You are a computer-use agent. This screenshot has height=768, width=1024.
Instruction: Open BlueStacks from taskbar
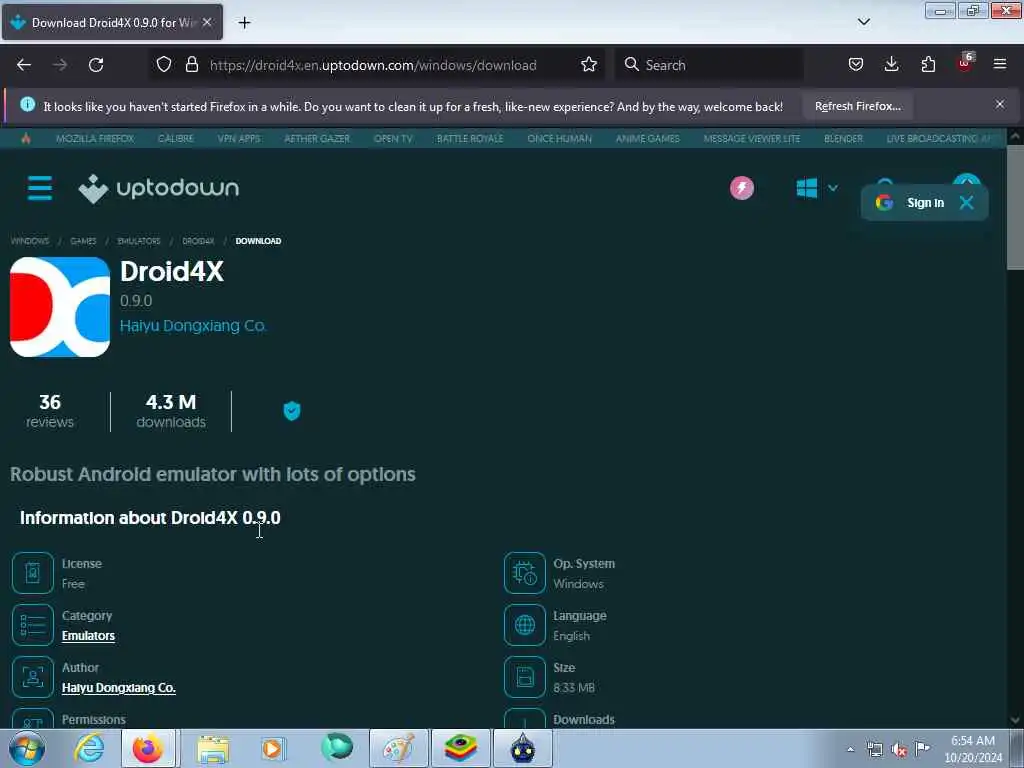coord(460,748)
